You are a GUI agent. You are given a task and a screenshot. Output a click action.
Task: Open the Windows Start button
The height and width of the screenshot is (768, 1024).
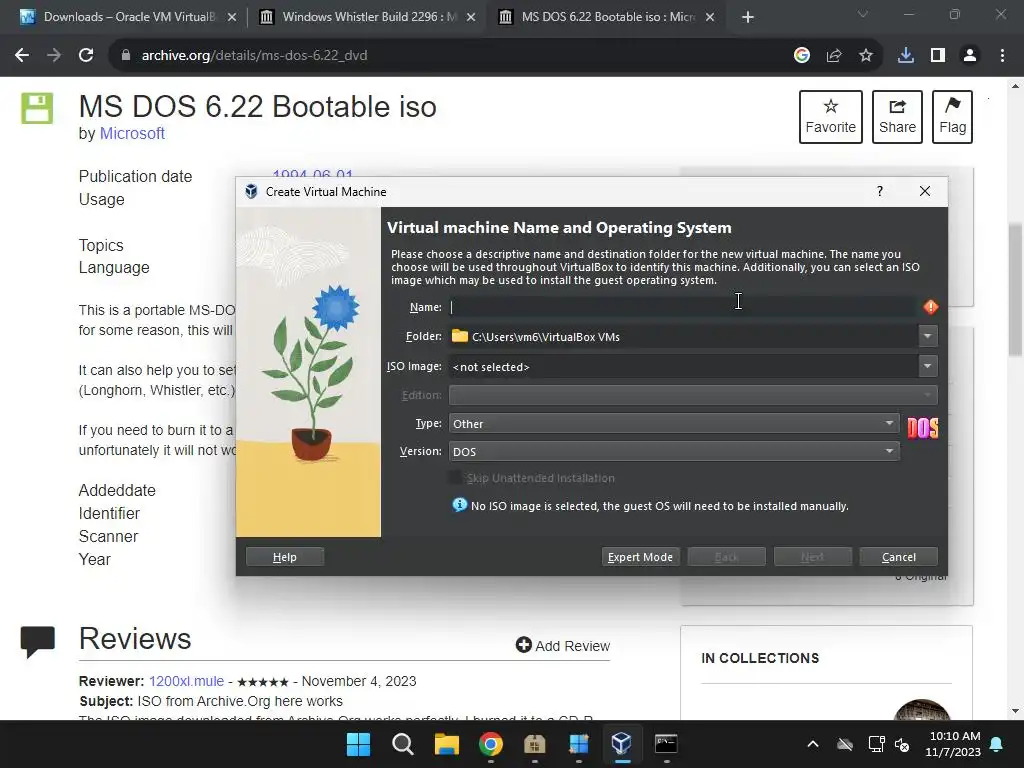pyautogui.click(x=358, y=744)
